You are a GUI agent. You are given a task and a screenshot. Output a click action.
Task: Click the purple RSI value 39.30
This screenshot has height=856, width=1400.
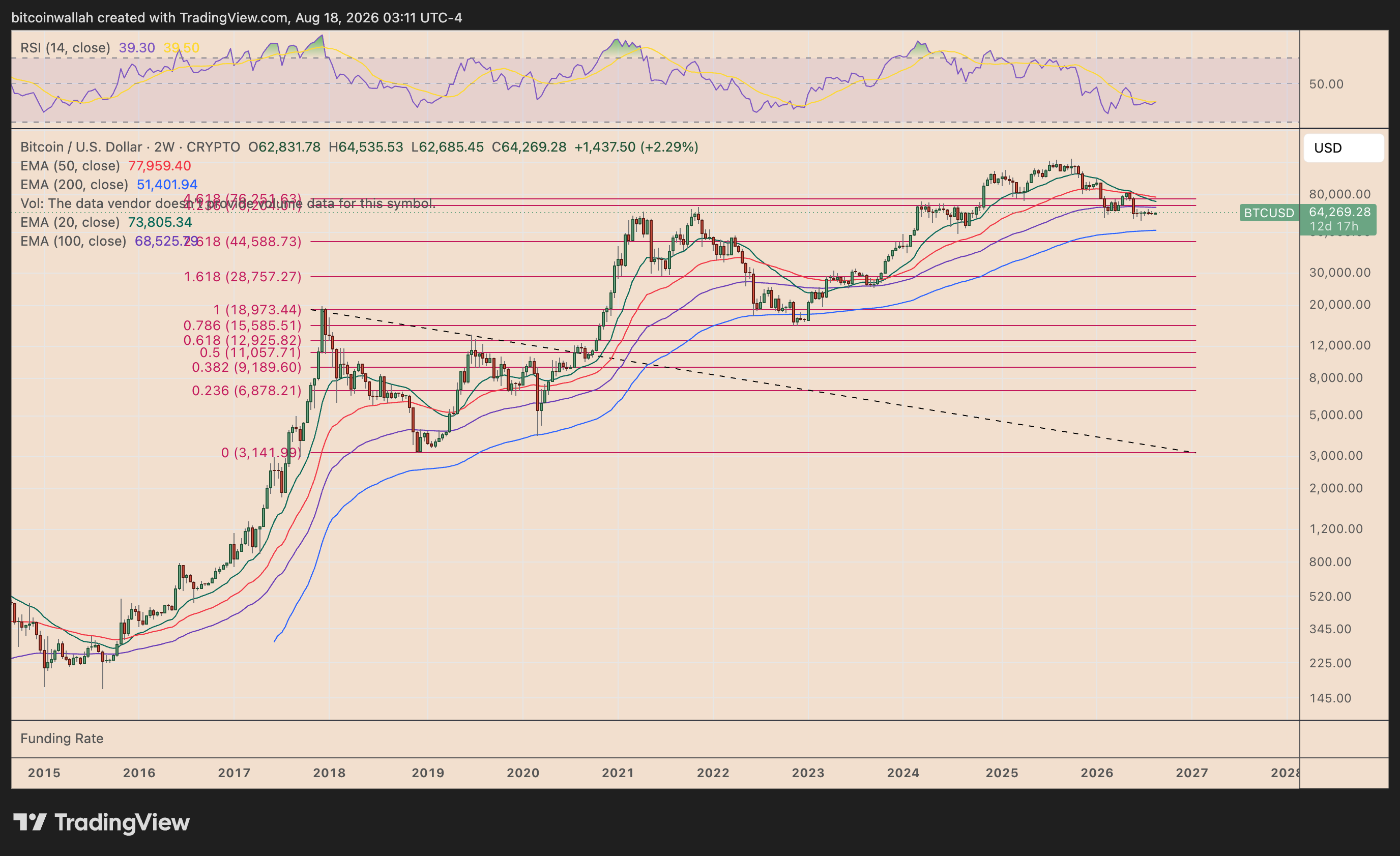point(136,48)
